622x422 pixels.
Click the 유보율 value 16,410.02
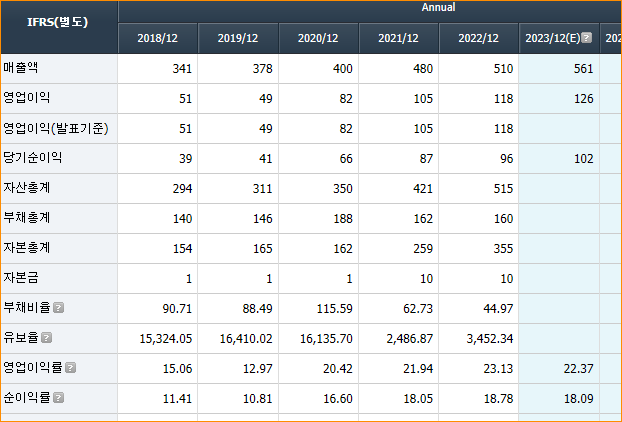(x=246, y=339)
